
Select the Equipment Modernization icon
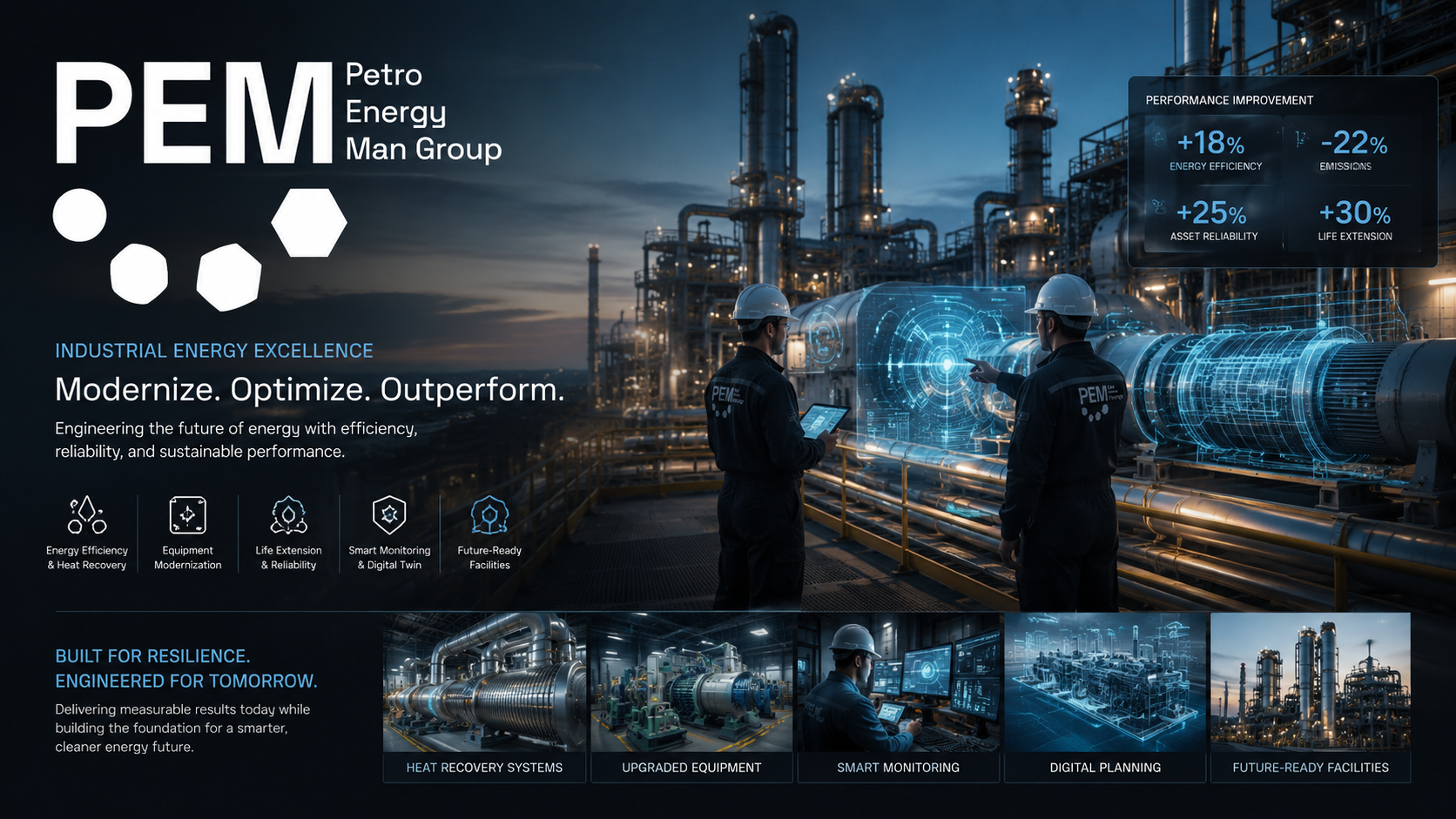point(187,515)
